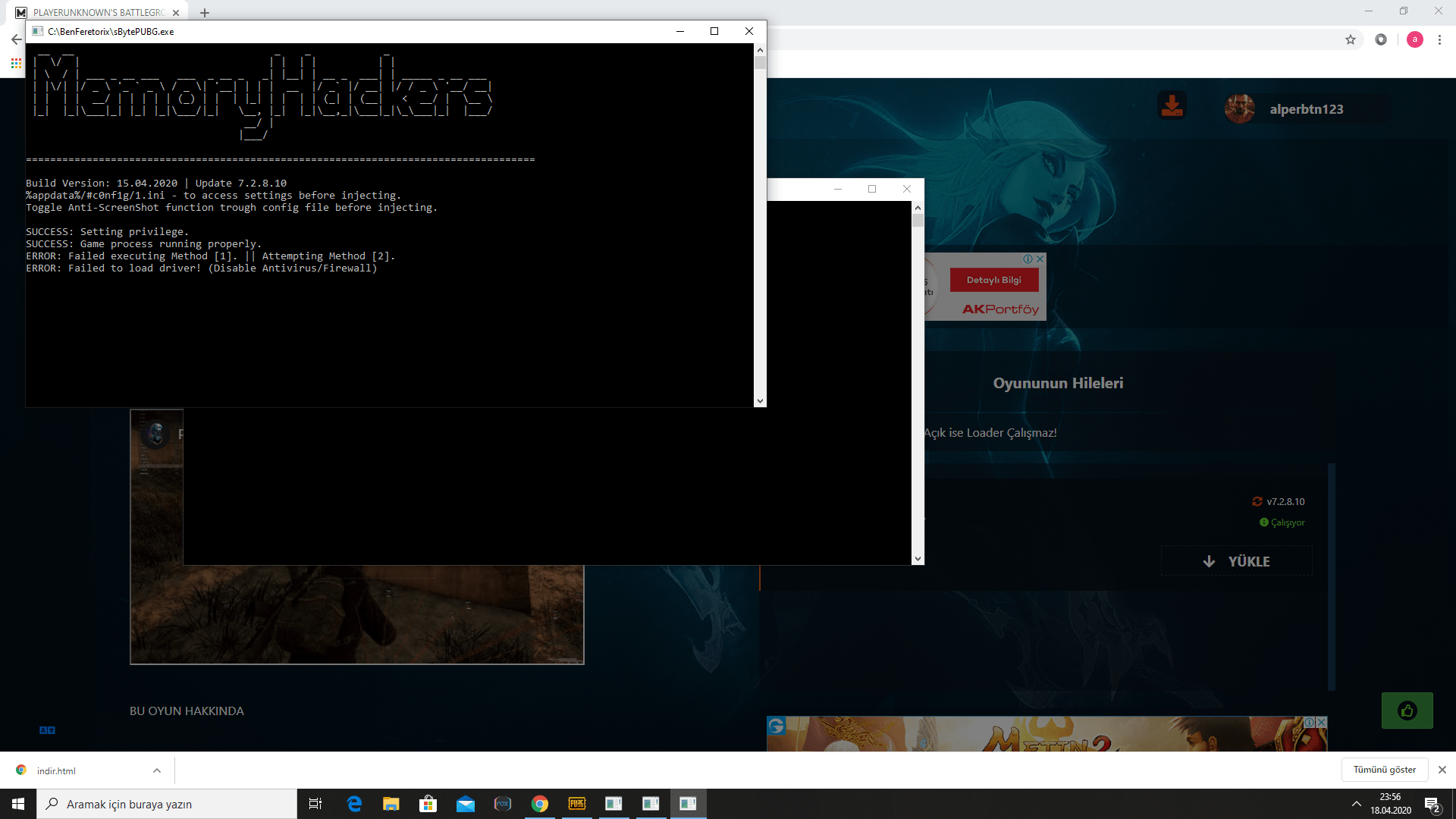1456x819 pixels.
Task: Click scroll-up arrow of second console window
Action: [x=918, y=207]
